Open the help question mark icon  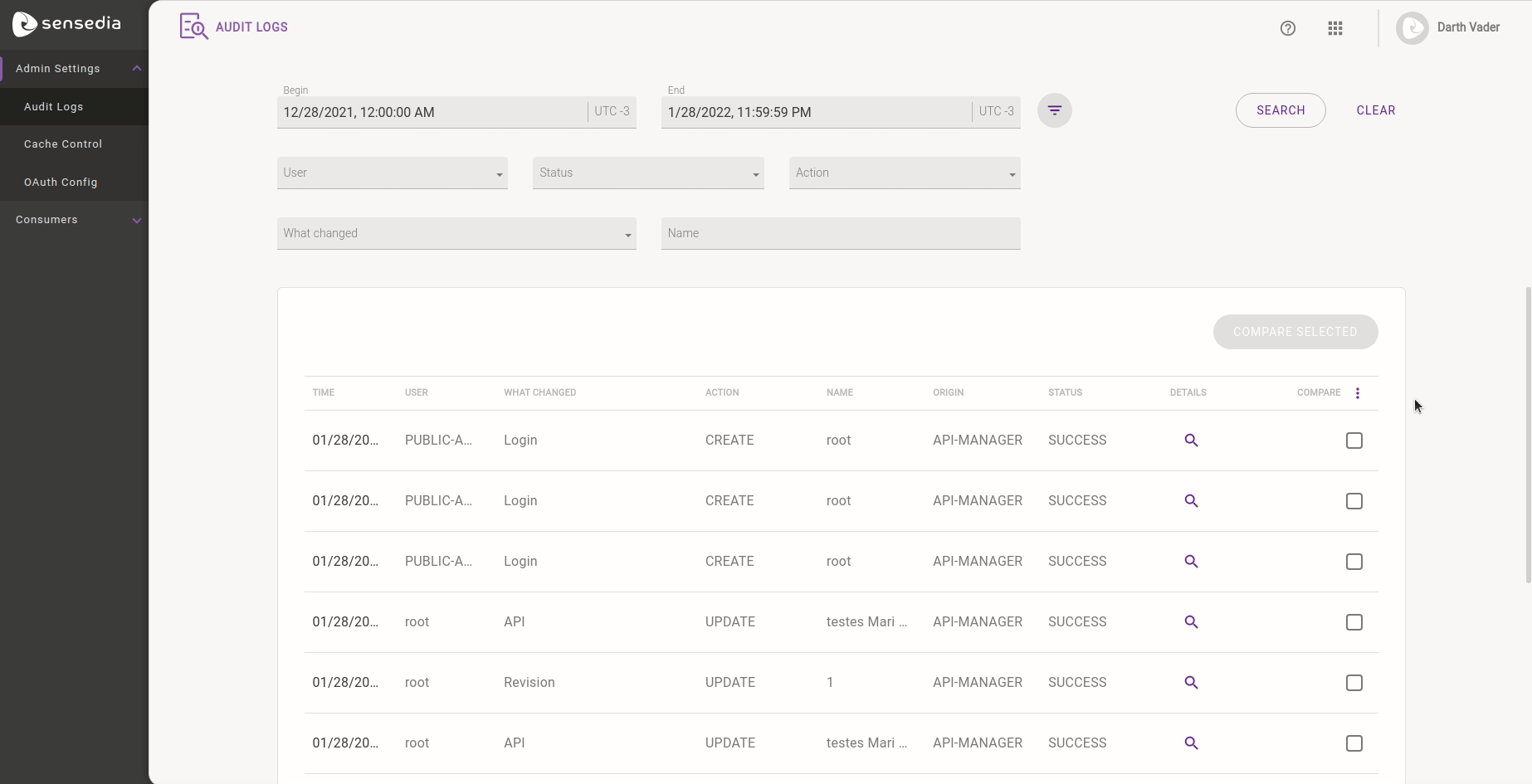(1288, 28)
